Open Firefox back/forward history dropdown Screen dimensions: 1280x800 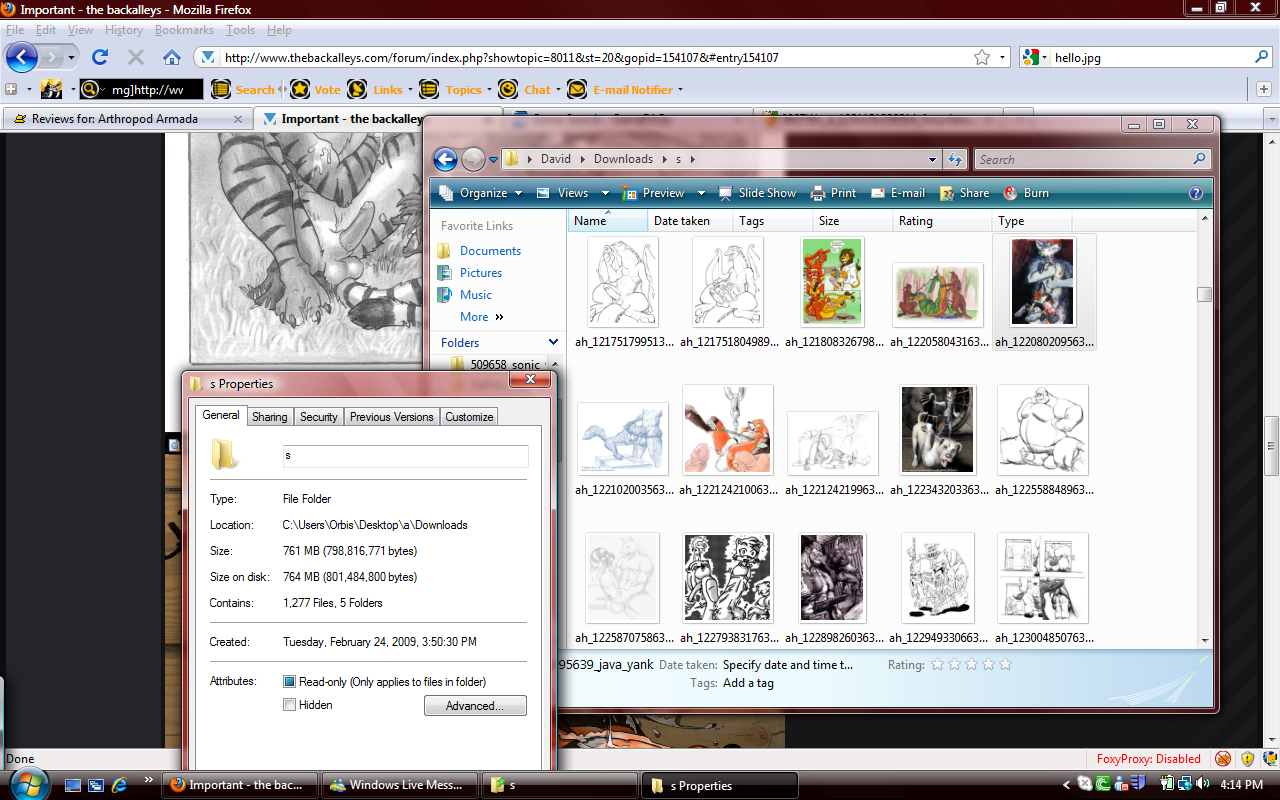pyautogui.click(x=71, y=58)
